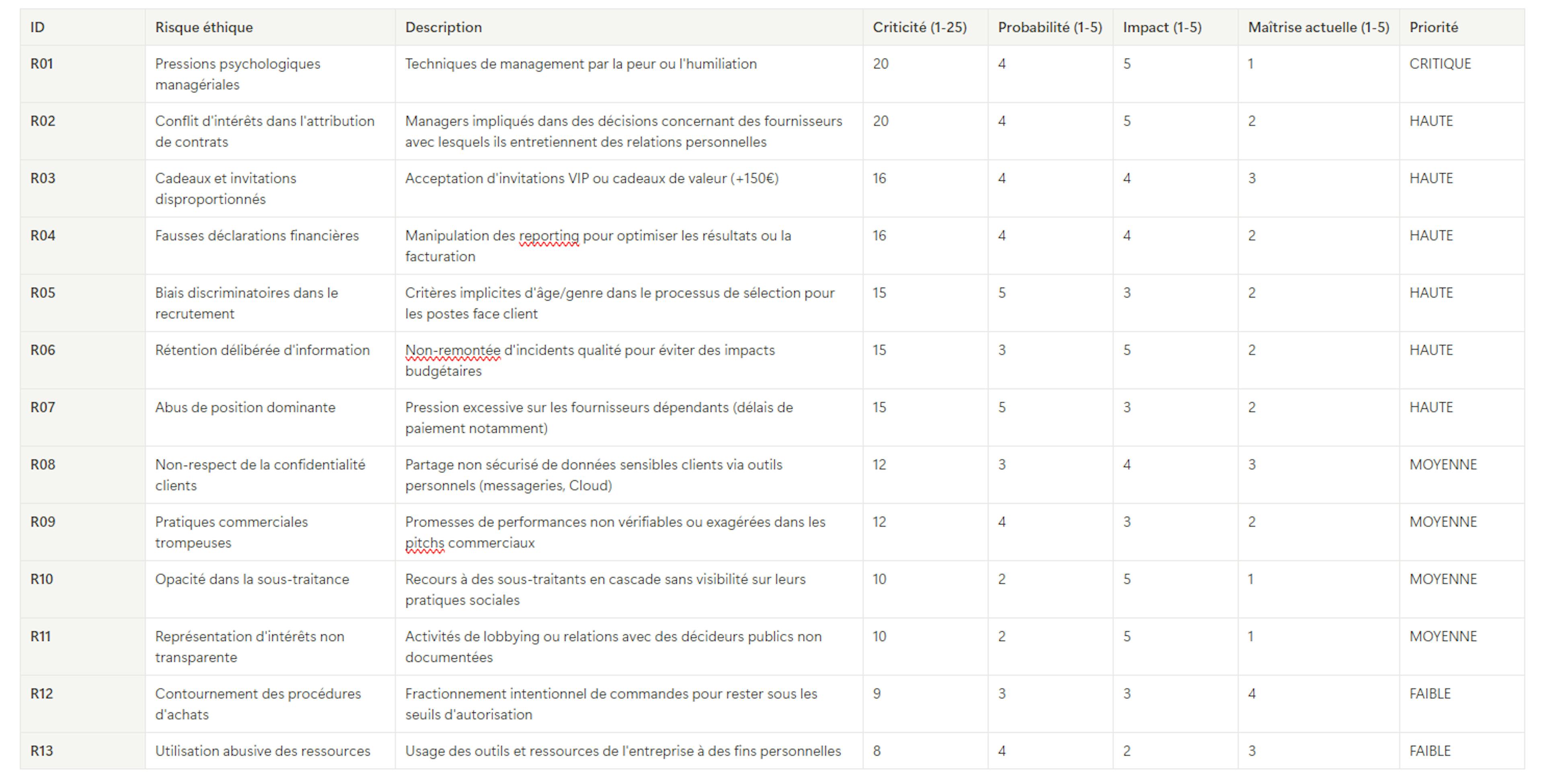Select the R13 ID cell

click(83, 751)
